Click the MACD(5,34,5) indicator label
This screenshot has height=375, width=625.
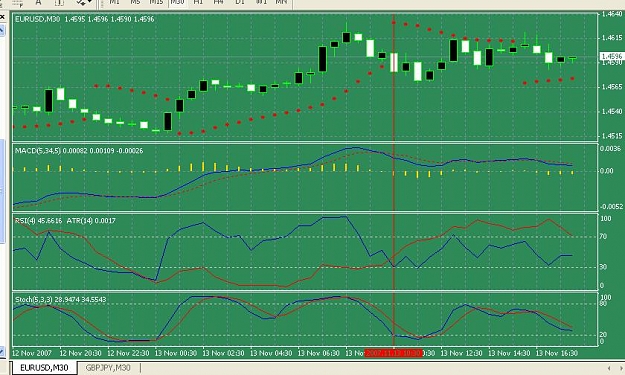click(79, 151)
